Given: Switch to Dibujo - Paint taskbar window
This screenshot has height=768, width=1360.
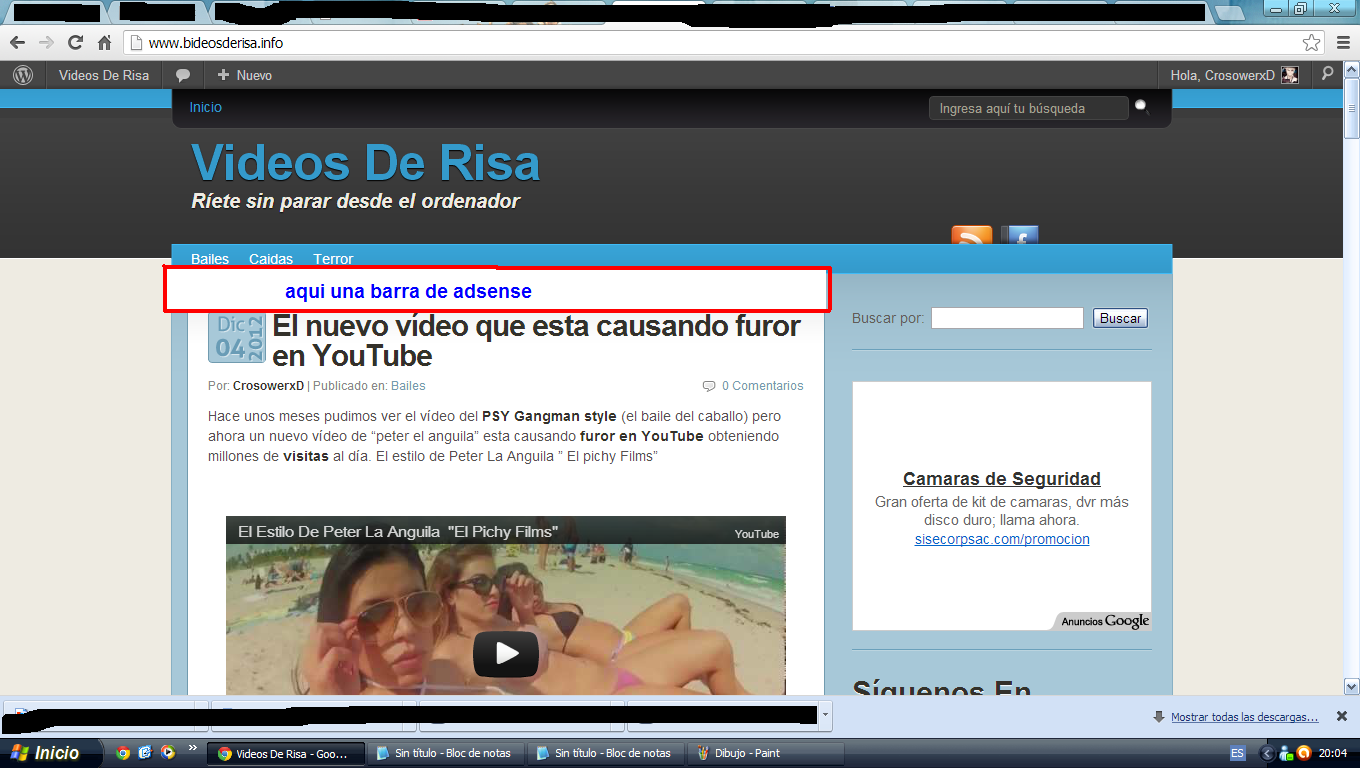Looking at the screenshot, I should pos(768,753).
